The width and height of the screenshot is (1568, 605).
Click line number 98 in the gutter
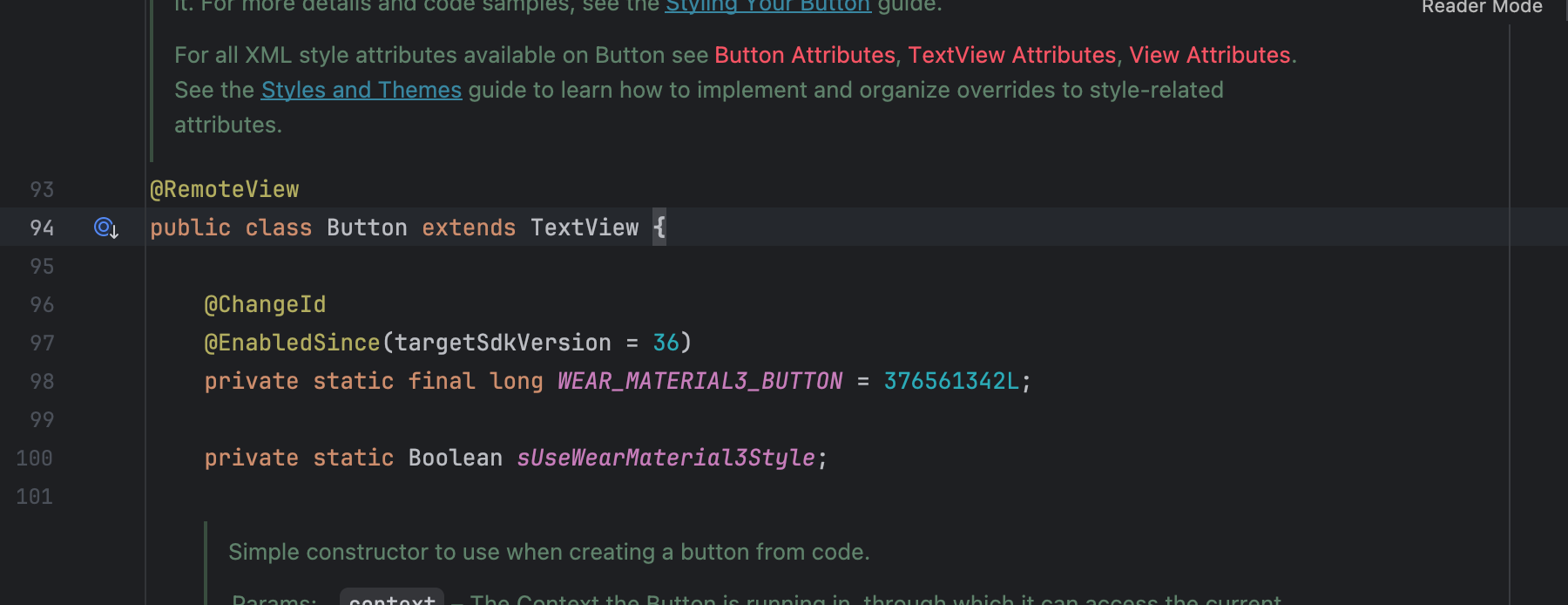(x=41, y=381)
